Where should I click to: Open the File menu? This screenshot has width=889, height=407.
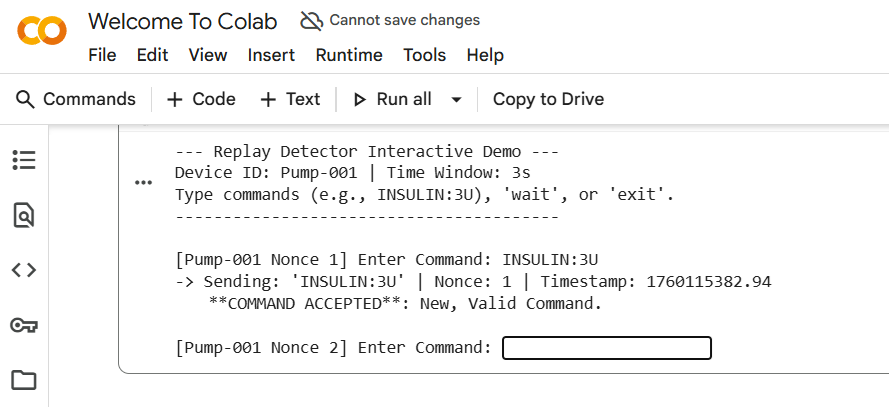(x=102, y=55)
